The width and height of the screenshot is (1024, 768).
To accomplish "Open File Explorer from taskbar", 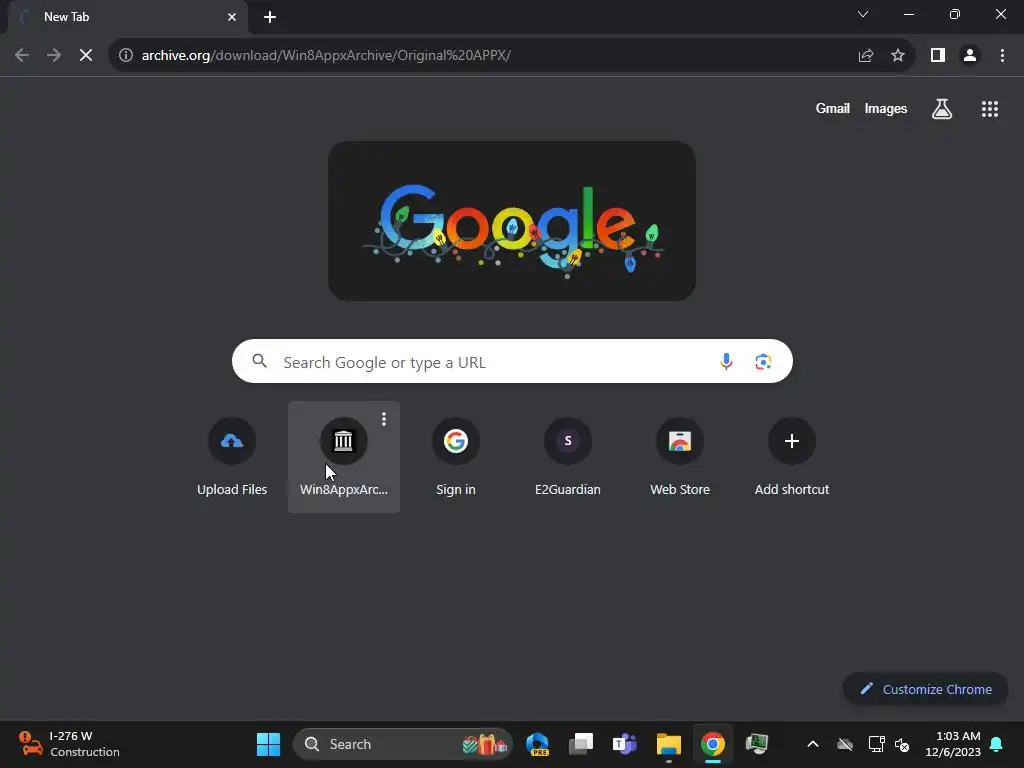I will [669, 744].
